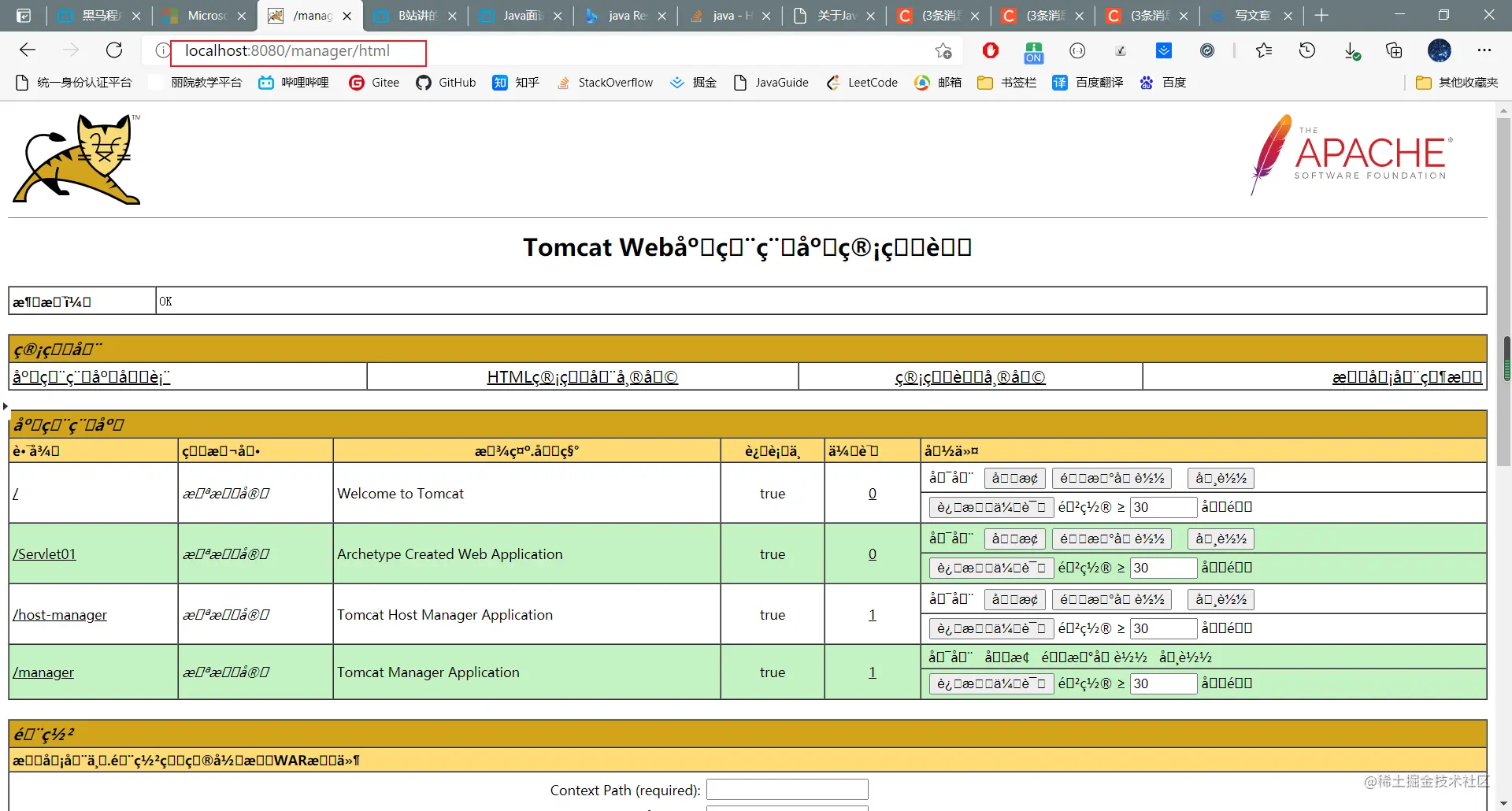Open the red stop-hand adblock extension

991,50
